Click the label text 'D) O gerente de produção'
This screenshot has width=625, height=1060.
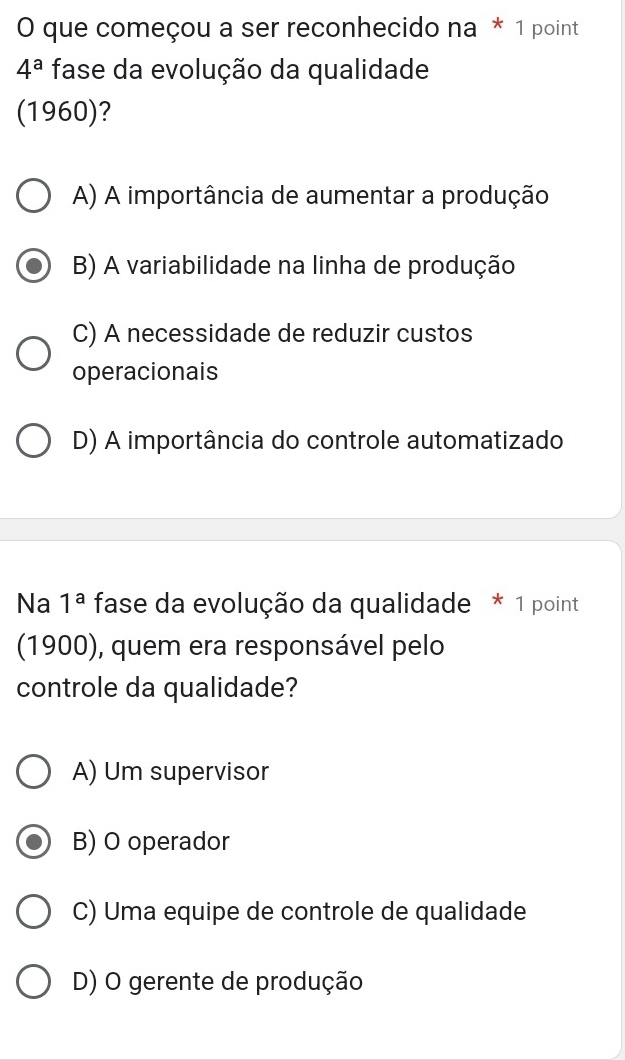217,982
